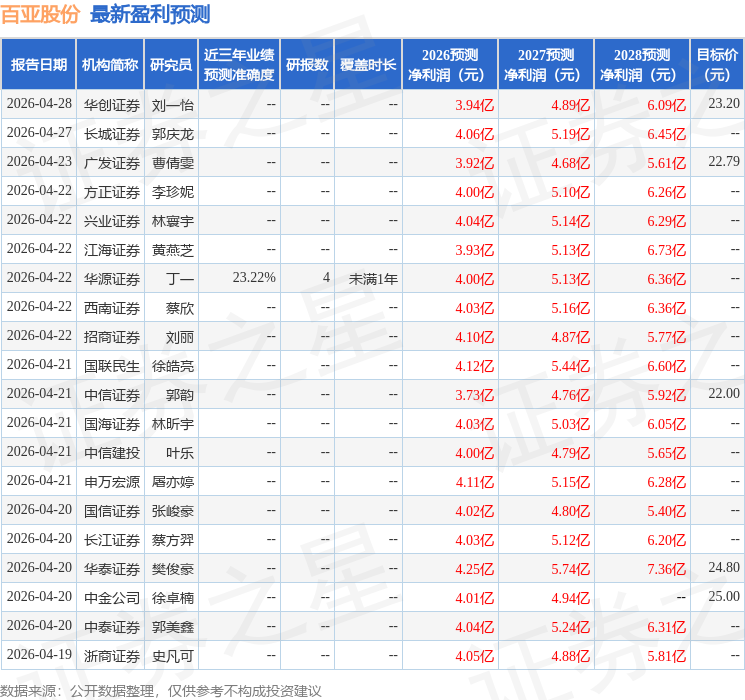
Task: Click the 报告日期 column header
Action: [38, 65]
